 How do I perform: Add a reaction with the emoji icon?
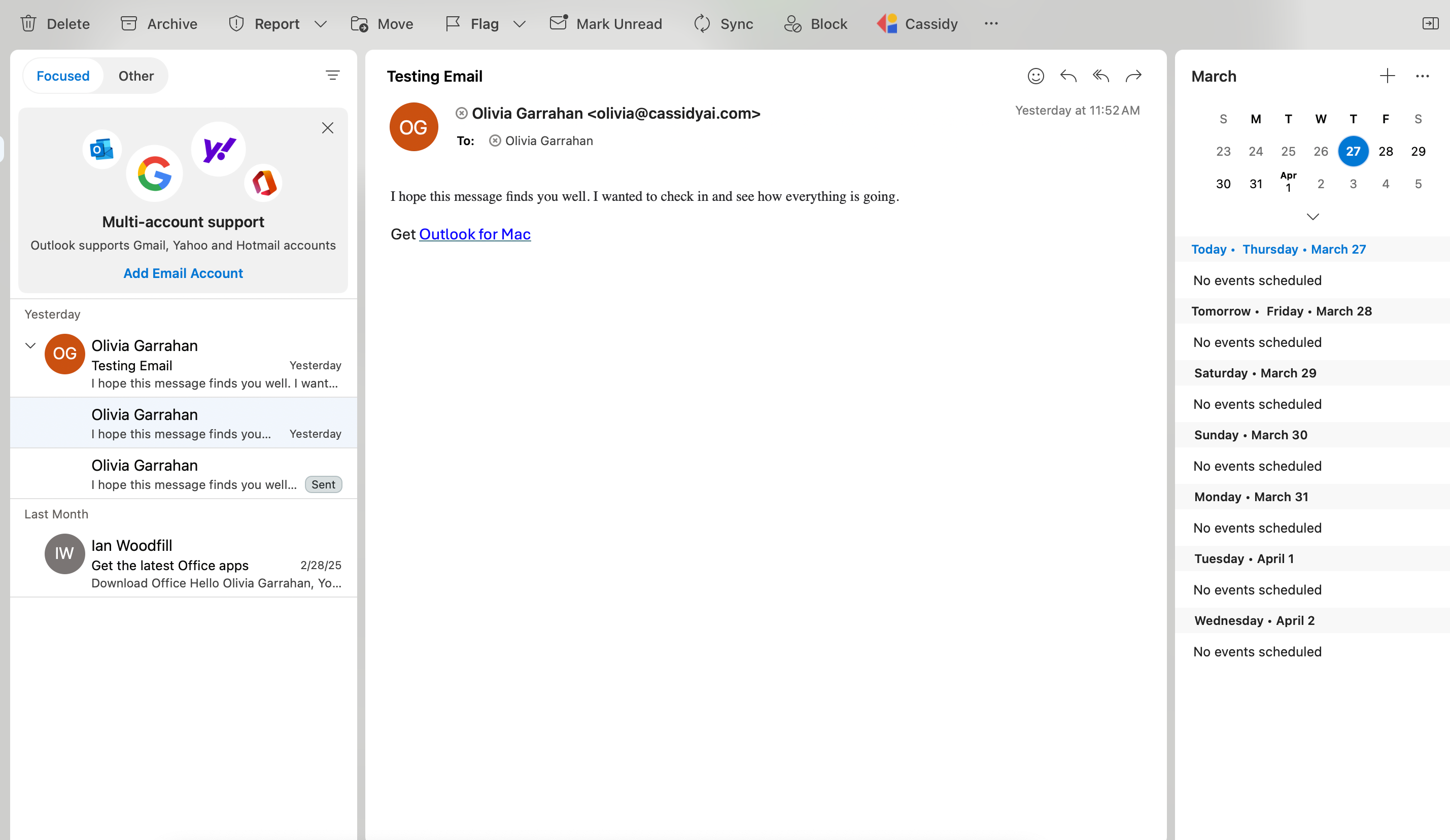(1035, 76)
